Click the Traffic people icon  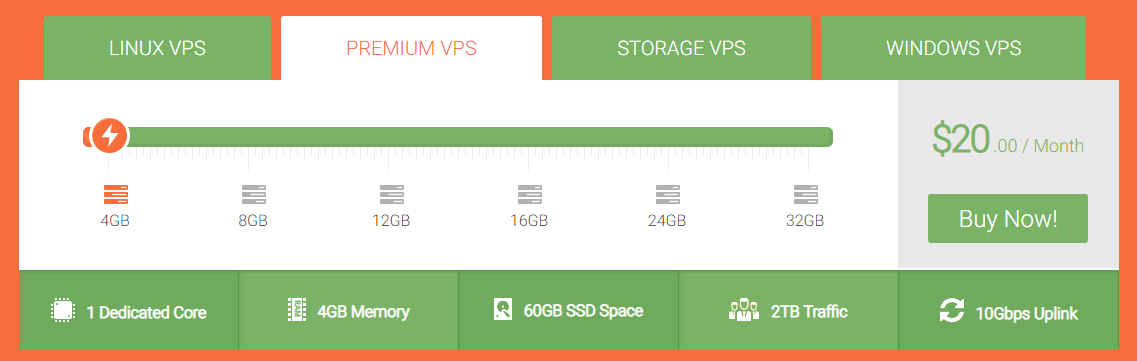point(743,310)
